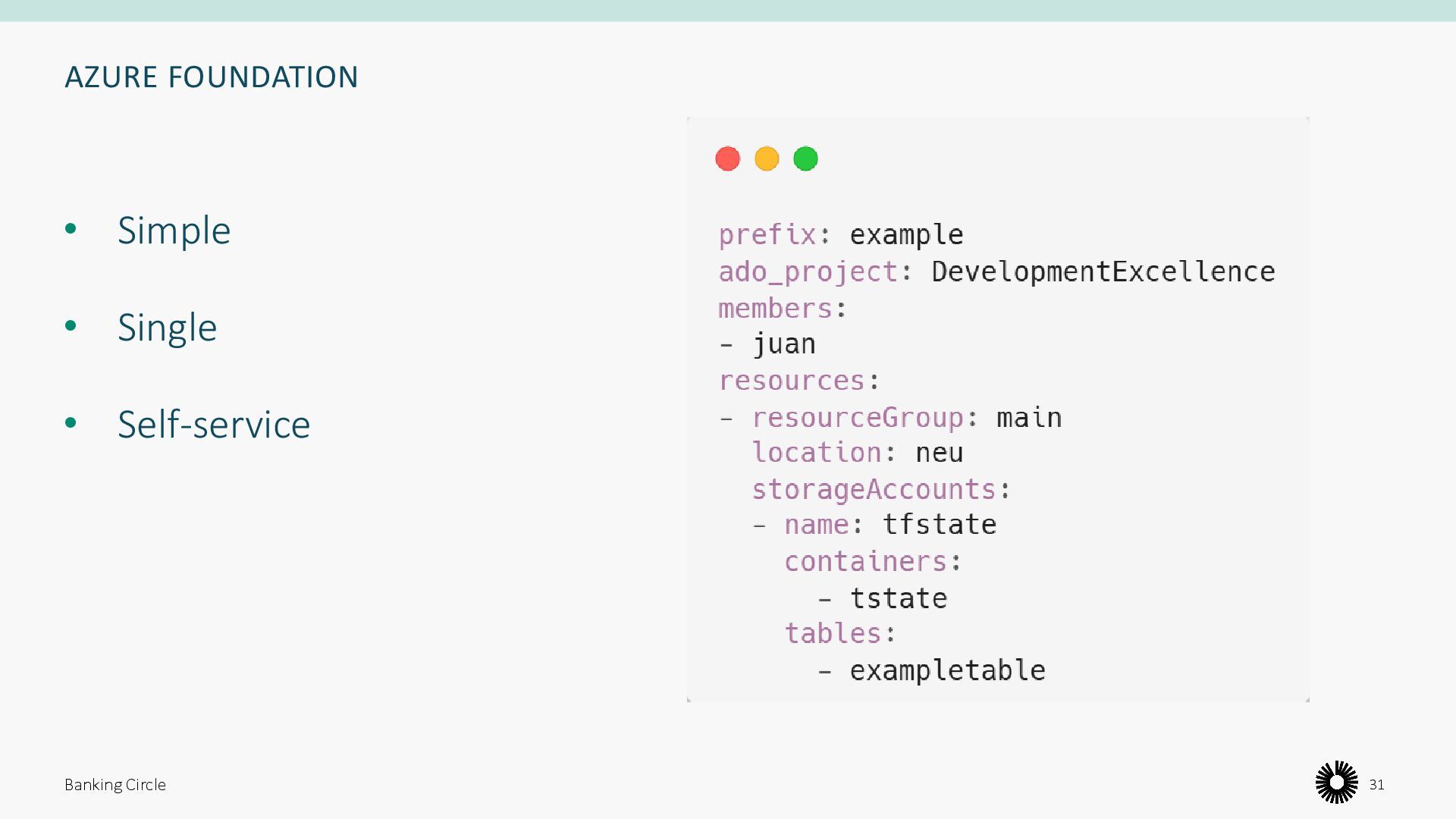
Task: Click the word Simple in the list
Action: (174, 230)
